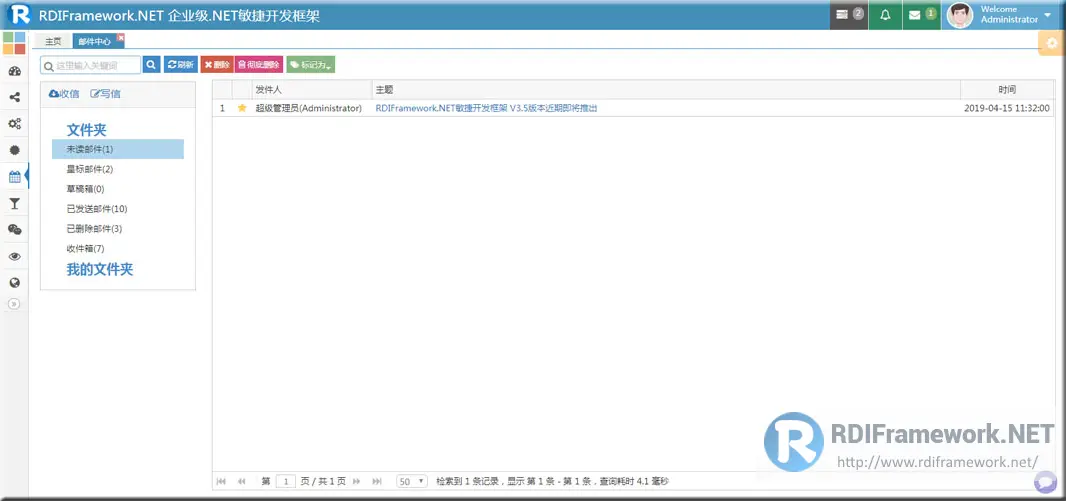Focus the keyword search input field

(x=90, y=65)
